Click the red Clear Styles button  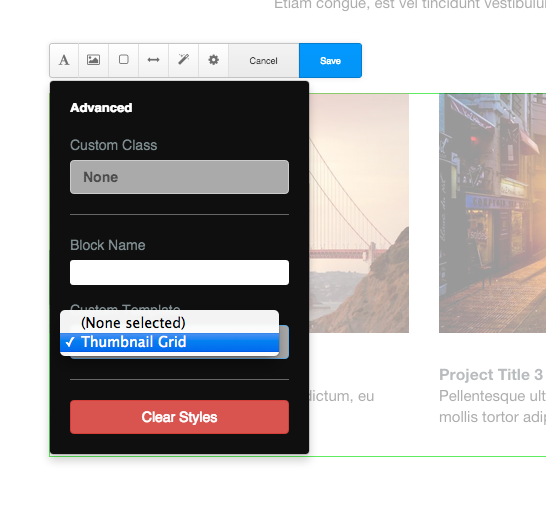coord(179,417)
